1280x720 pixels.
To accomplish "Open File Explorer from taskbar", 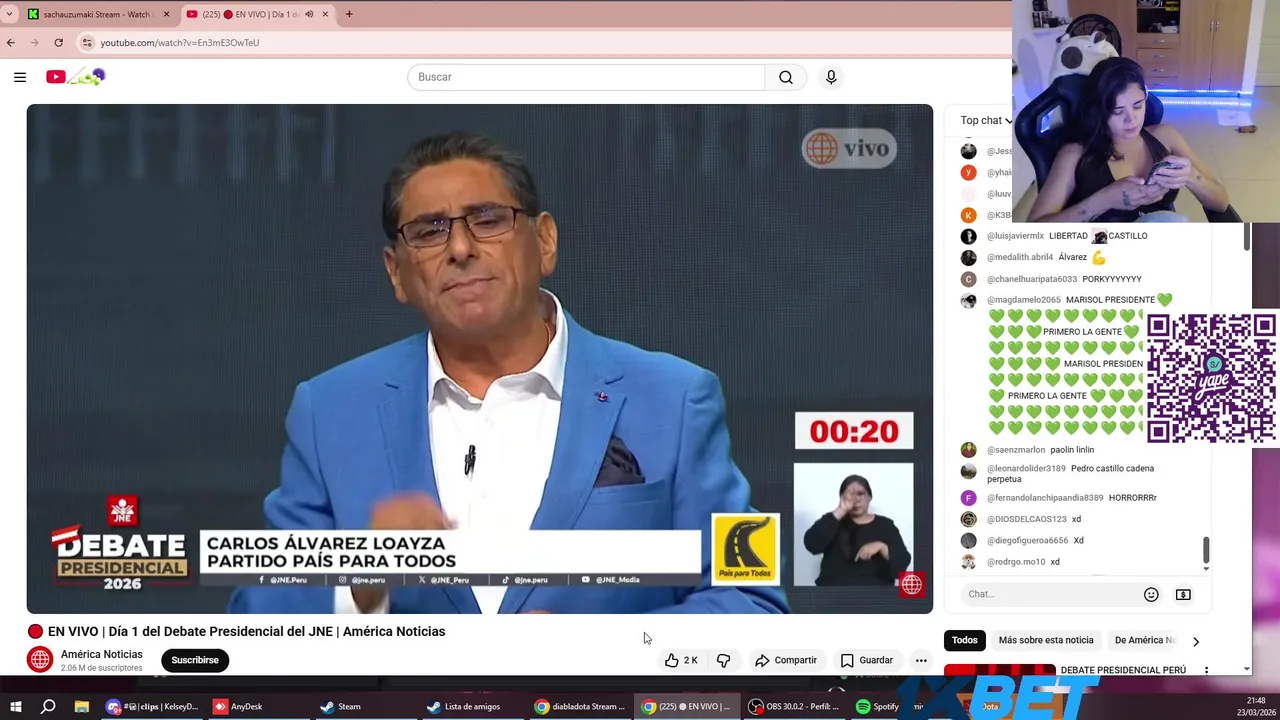I will click(82, 706).
